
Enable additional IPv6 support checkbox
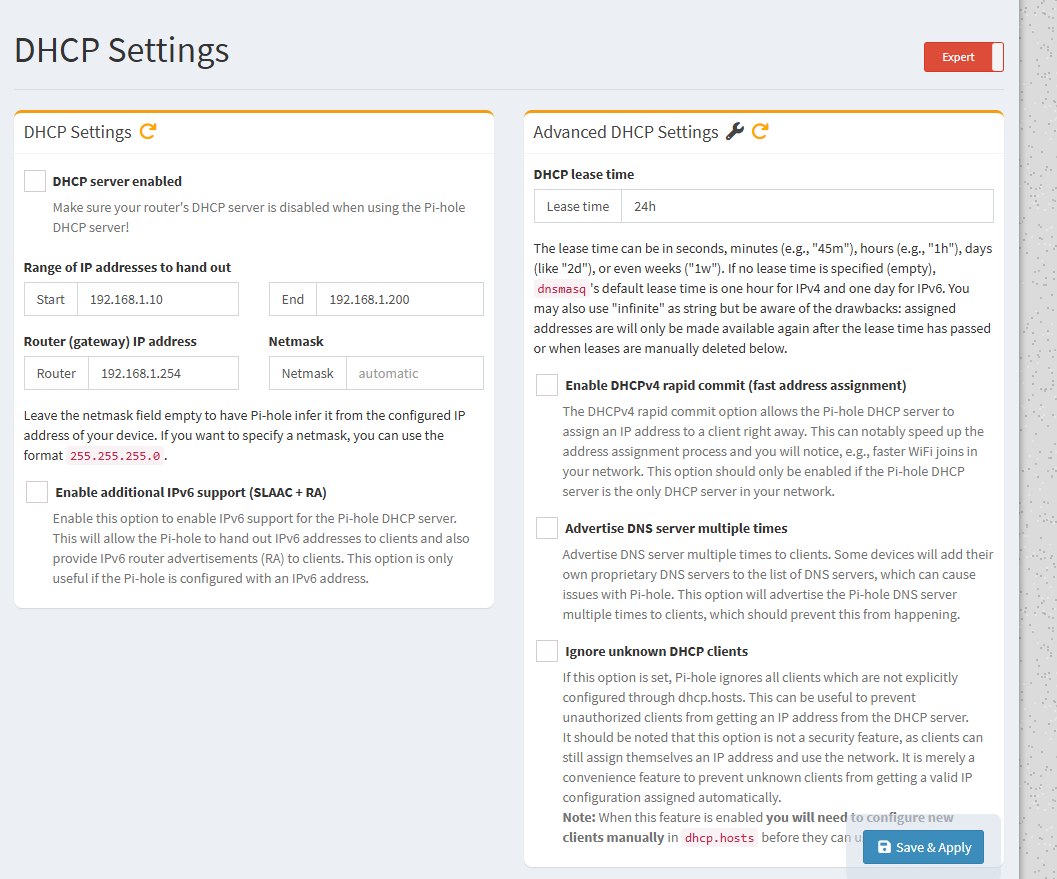click(x=37, y=492)
